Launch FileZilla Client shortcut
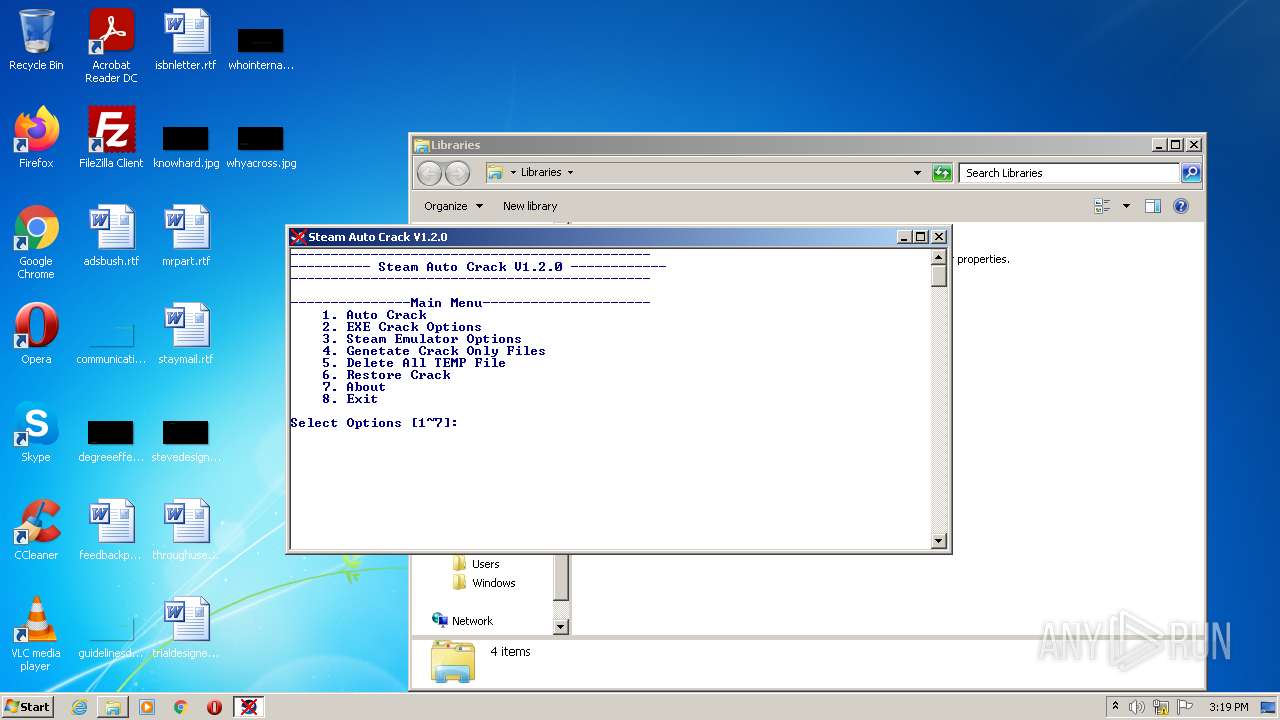 pos(111,138)
